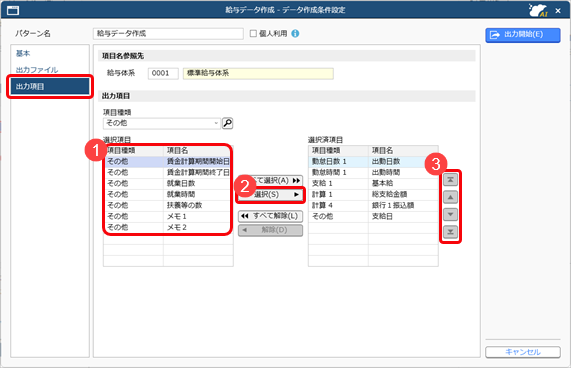The height and width of the screenshot is (368, 571).
Task: Select the 銀行 1 振込額 row
Action: click(x=373, y=205)
